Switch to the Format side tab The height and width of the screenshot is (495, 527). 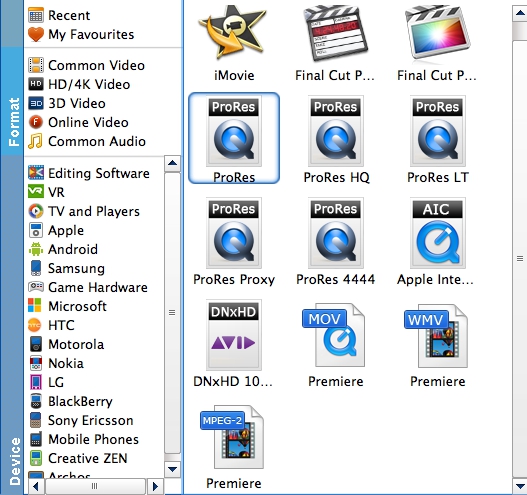click(12, 101)
